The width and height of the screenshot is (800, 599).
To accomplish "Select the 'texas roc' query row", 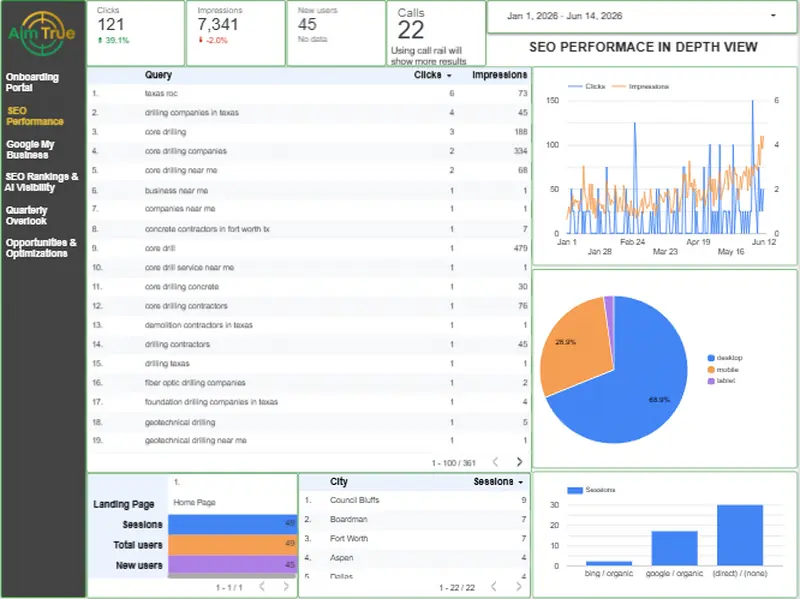I will point(309,93).
